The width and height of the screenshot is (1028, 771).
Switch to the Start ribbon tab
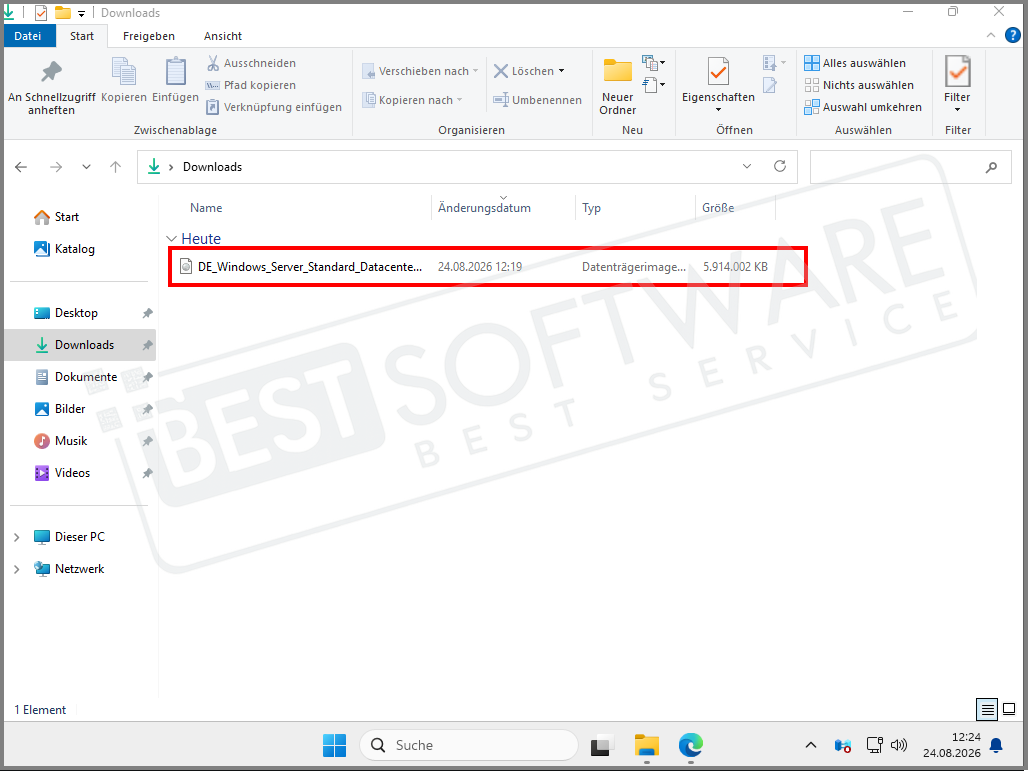coord(82,36)
